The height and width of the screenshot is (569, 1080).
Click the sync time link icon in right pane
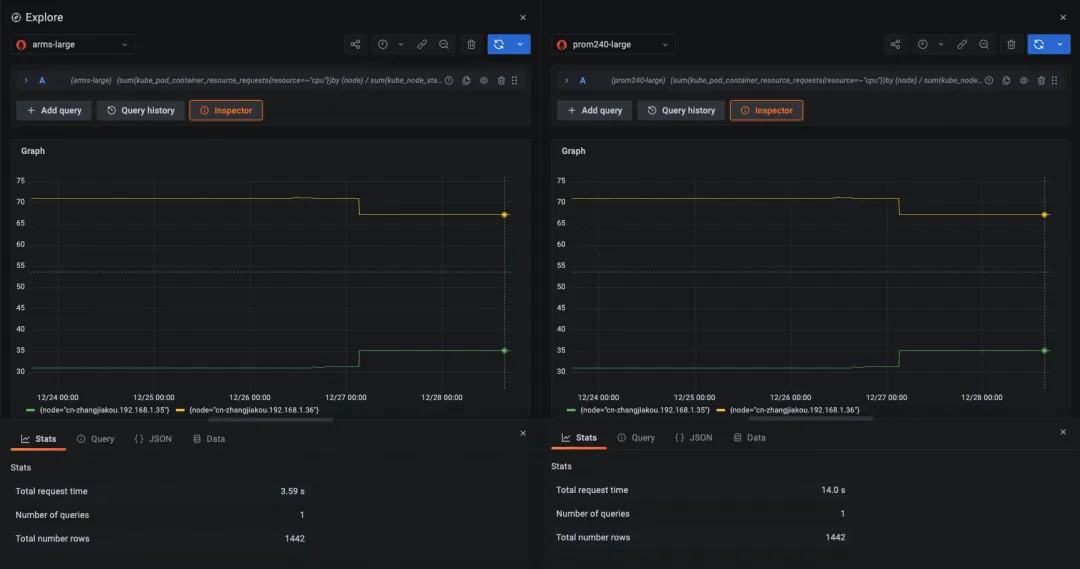[962, 45]
